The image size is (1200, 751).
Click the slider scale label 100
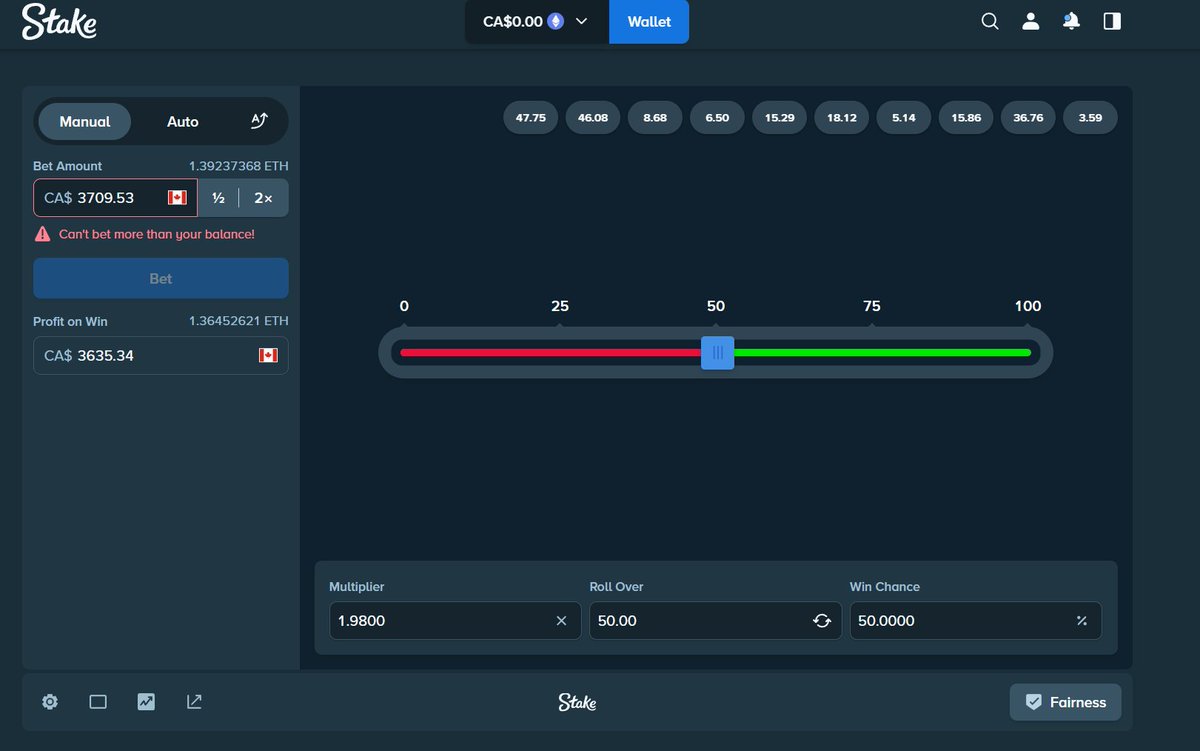(1028, 306)
